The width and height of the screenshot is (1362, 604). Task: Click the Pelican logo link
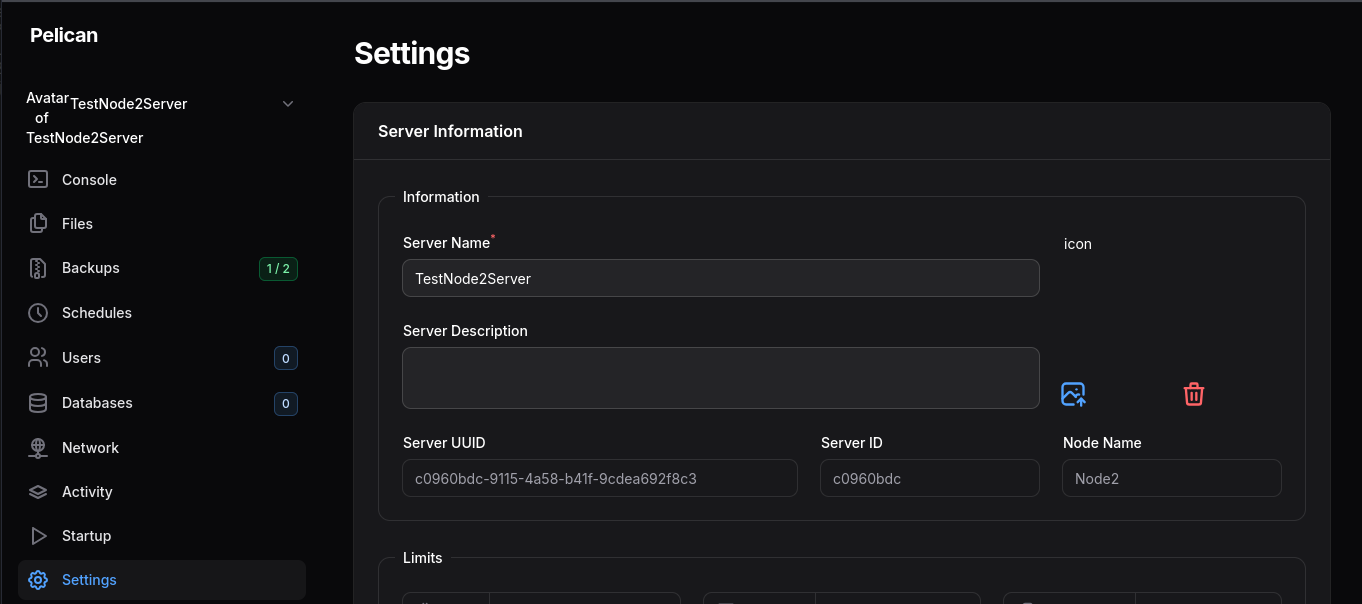click(x=64, y=35)
